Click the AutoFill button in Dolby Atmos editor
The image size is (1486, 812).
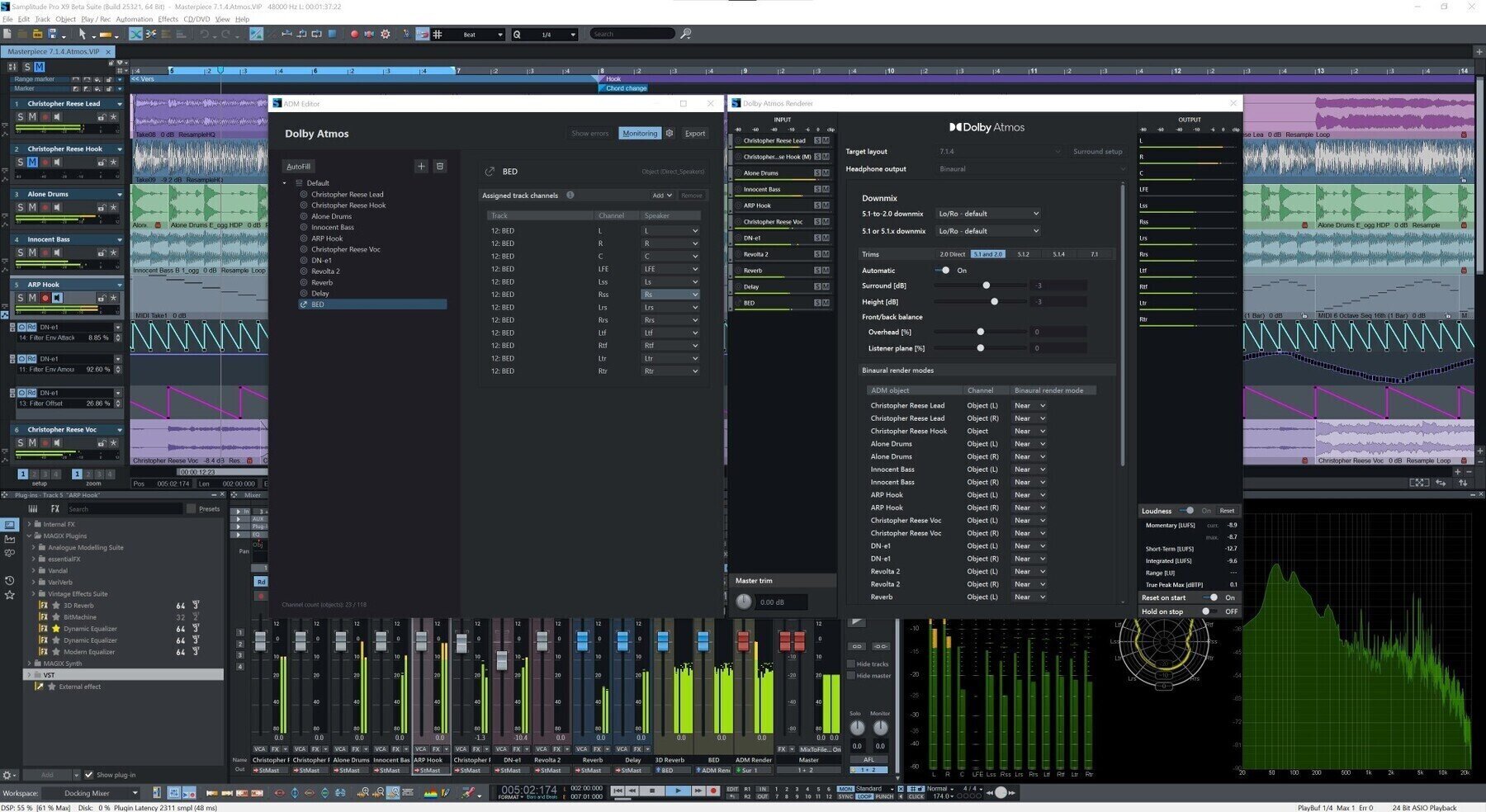coord(298,166)
